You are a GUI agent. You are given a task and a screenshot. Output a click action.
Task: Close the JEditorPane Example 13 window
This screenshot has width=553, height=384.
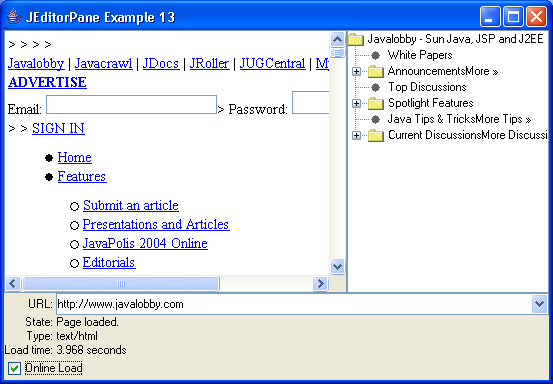(x=536, y=17)
